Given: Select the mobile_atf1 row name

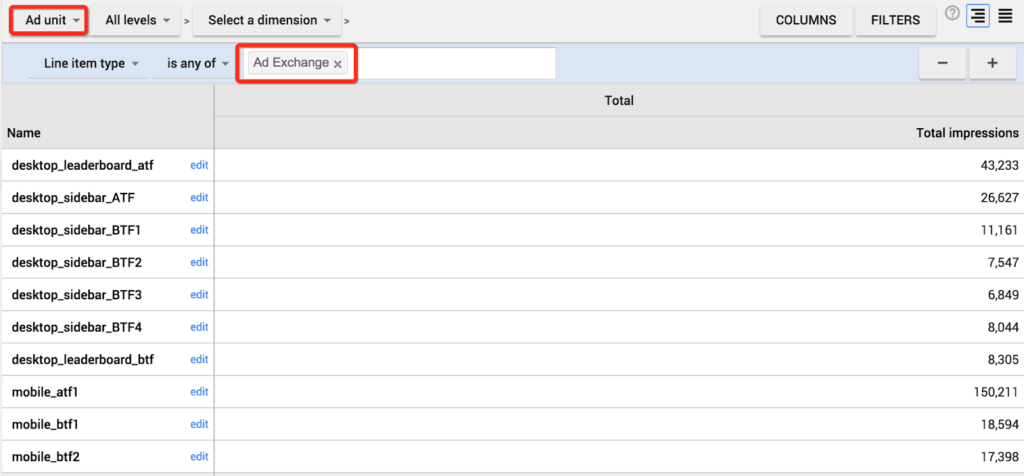Looking at the screenshot, I should [45, 392].
